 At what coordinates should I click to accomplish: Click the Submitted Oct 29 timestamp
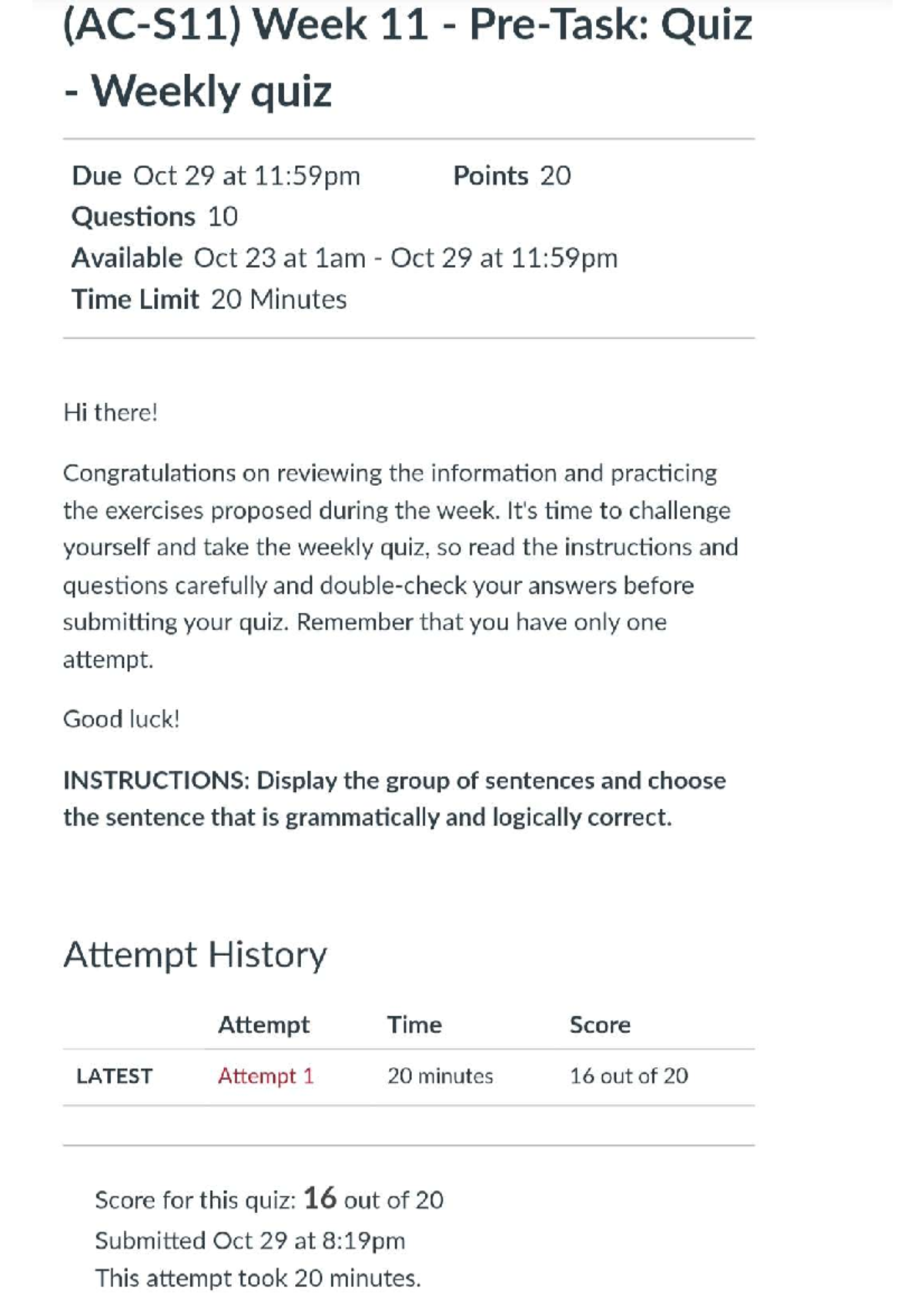251,1239
